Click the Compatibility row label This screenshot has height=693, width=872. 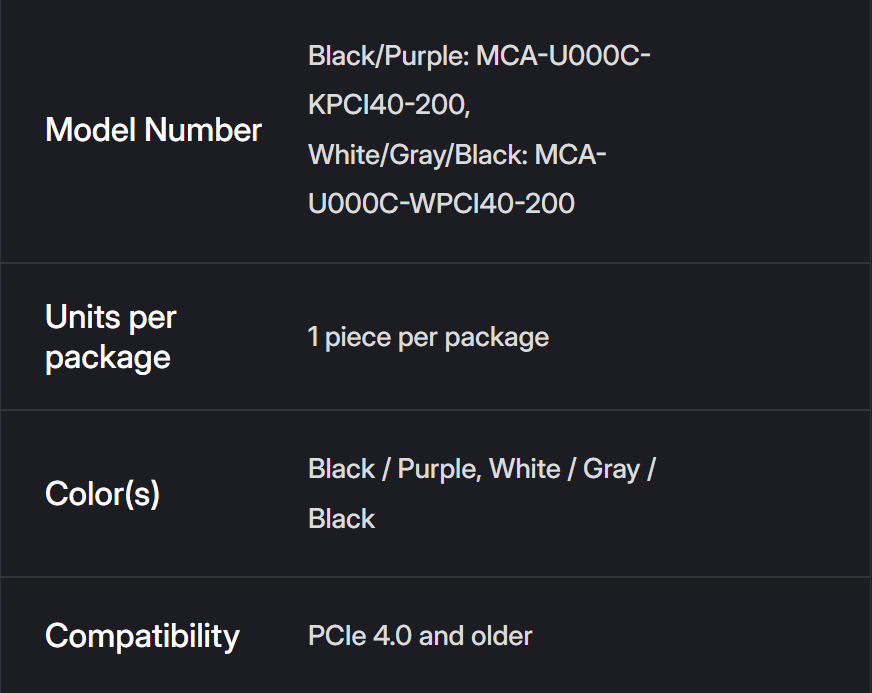point(142,636)
